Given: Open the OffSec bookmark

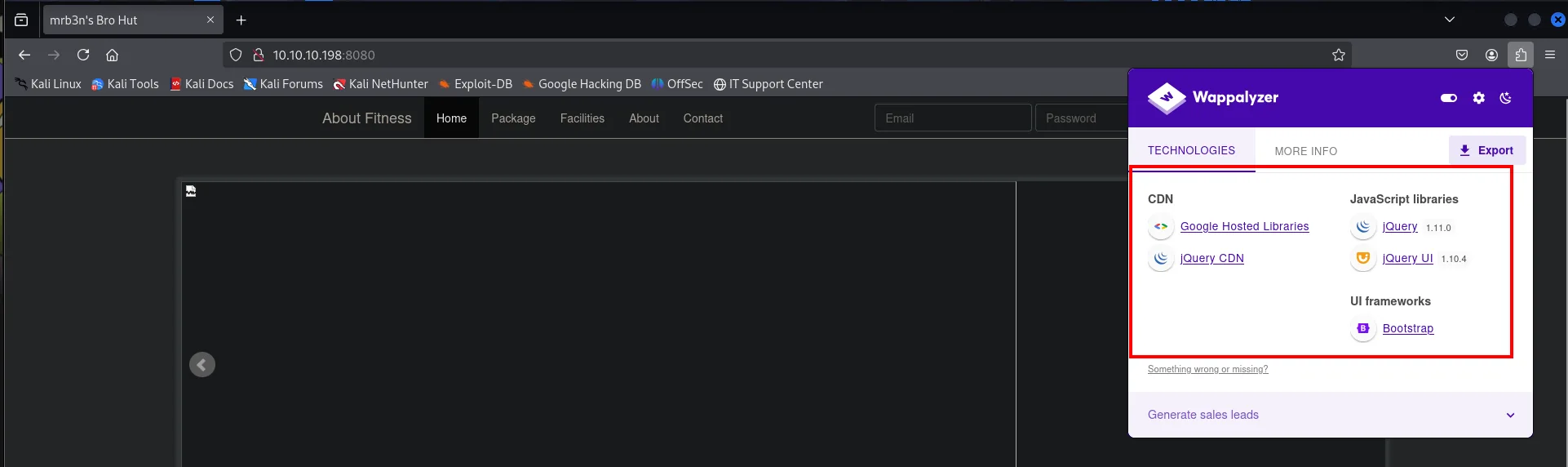Looking at the screenshot, I should coord(677,84).
